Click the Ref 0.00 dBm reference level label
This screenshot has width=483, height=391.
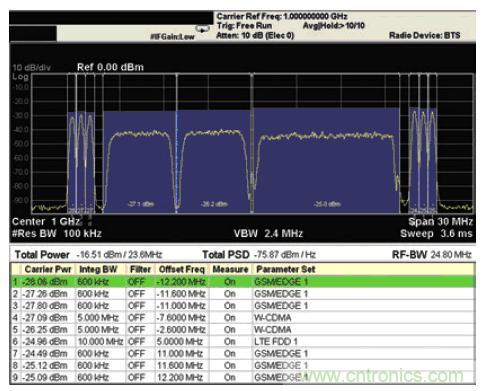tap(110, 67)
